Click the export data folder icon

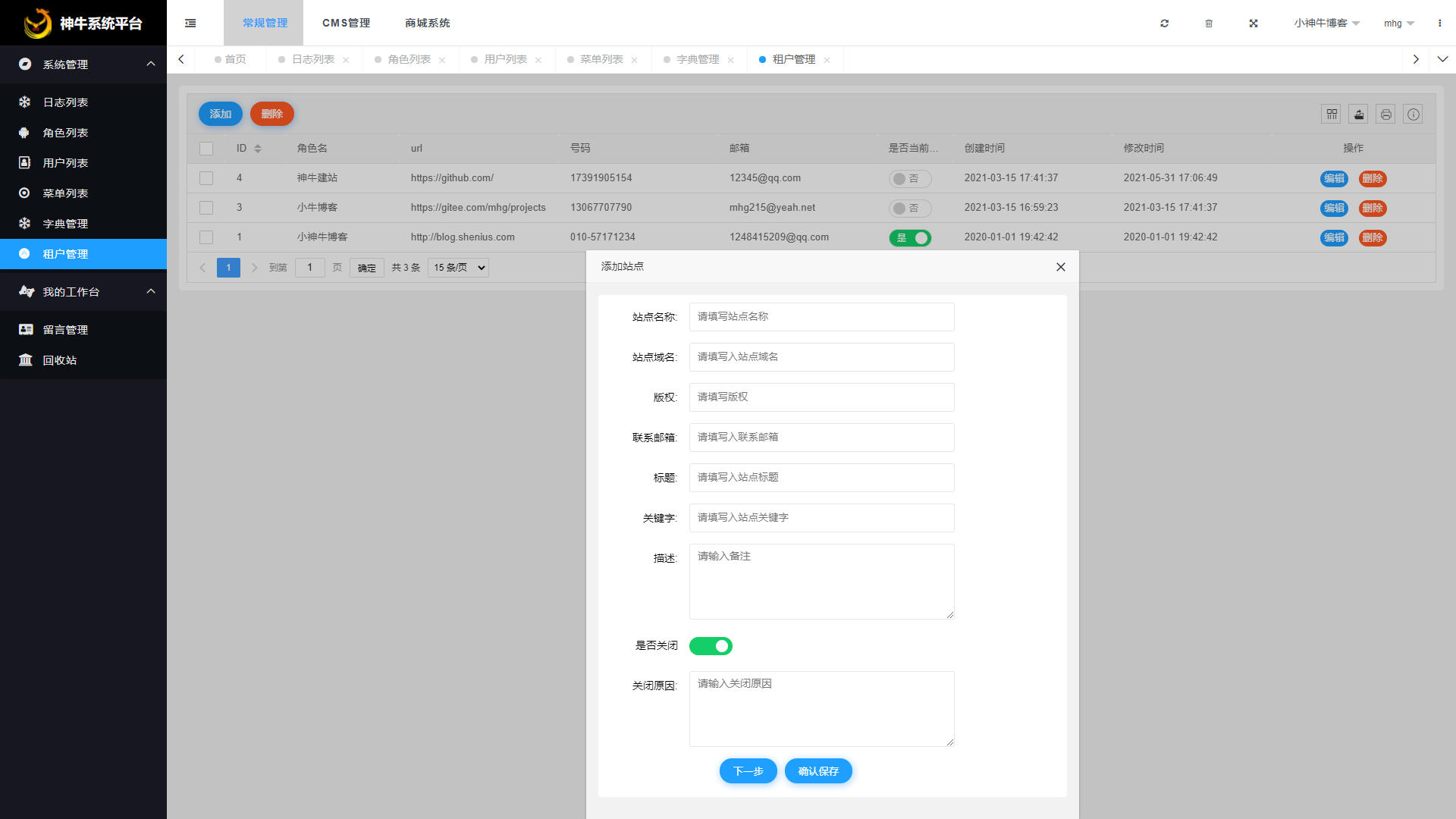tap(1358, 114)
